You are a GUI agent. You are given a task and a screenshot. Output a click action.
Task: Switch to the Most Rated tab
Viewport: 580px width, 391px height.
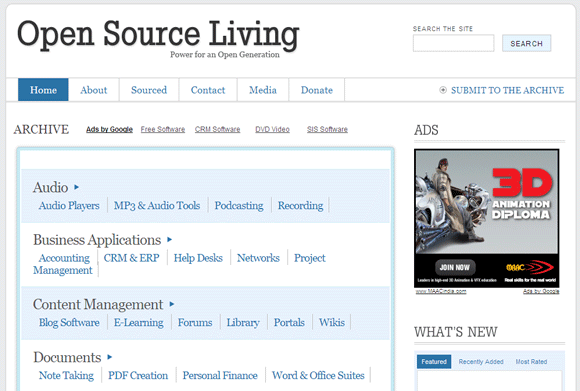(x=531, y=361)
